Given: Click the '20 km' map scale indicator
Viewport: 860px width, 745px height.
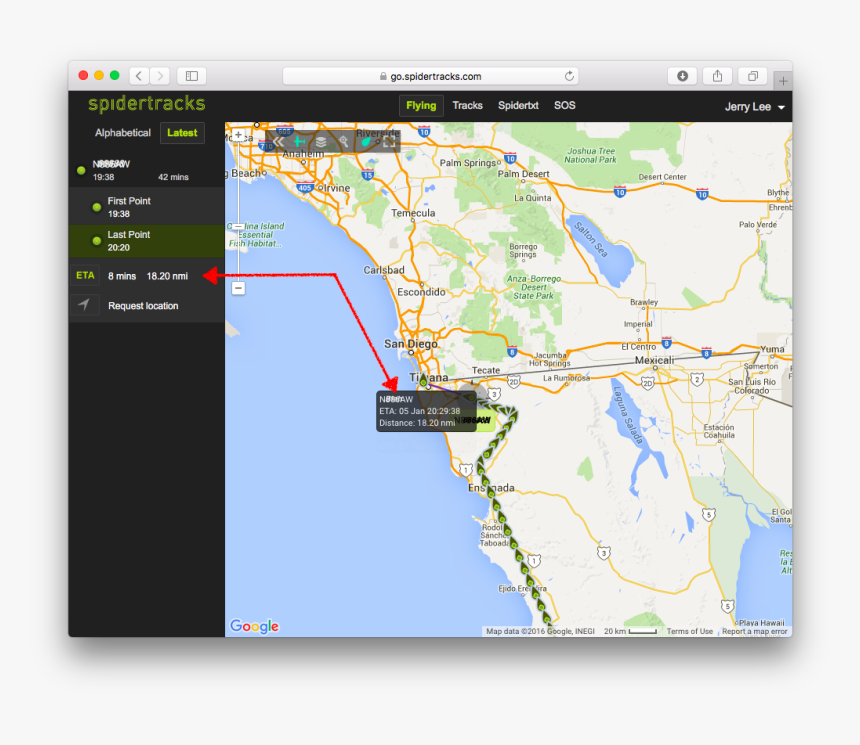Looking at the screenshot, I should click(x=630, y=631).
